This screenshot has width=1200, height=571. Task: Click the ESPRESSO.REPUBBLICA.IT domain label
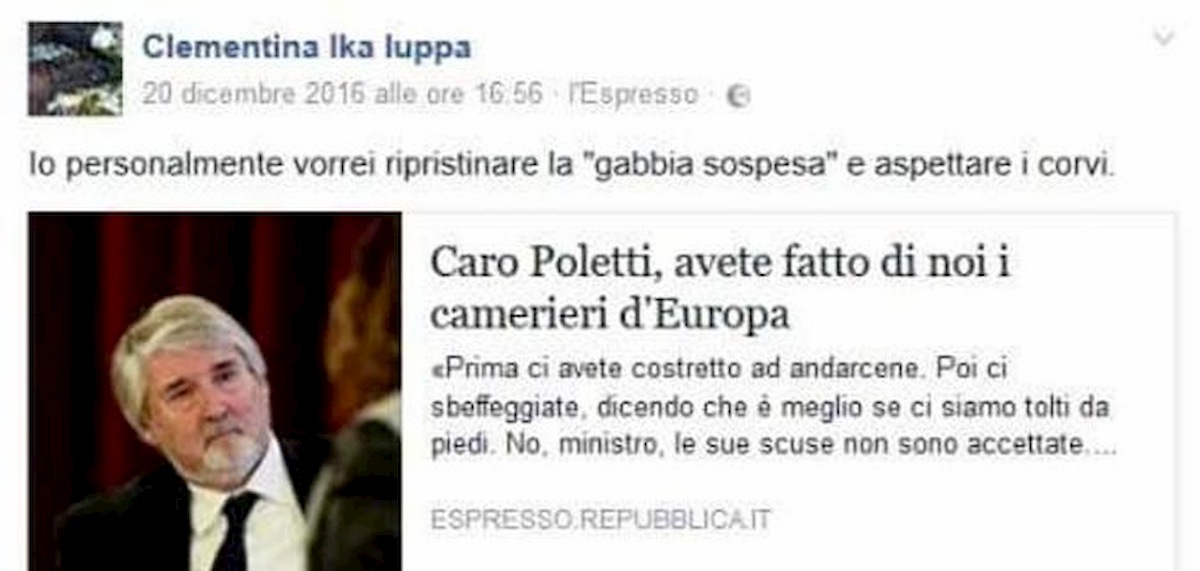click(601, 519)
